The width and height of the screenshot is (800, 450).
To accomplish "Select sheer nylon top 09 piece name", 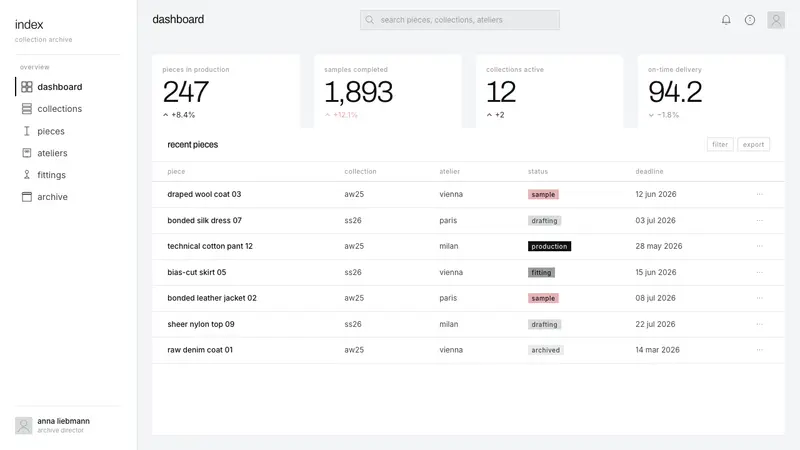I will click(x=201, y=324).
